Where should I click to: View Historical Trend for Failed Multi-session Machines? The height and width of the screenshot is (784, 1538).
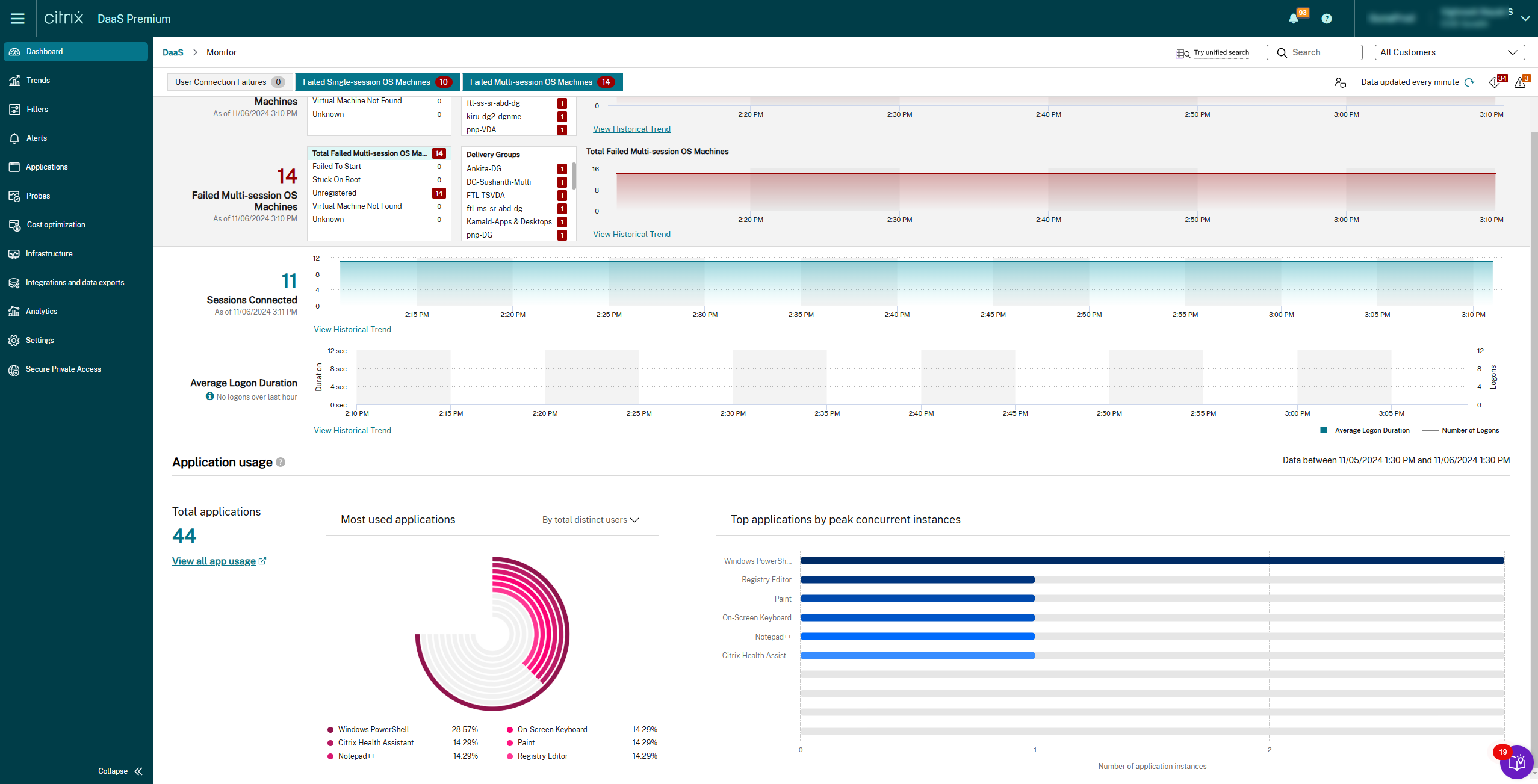click(631, 234)
